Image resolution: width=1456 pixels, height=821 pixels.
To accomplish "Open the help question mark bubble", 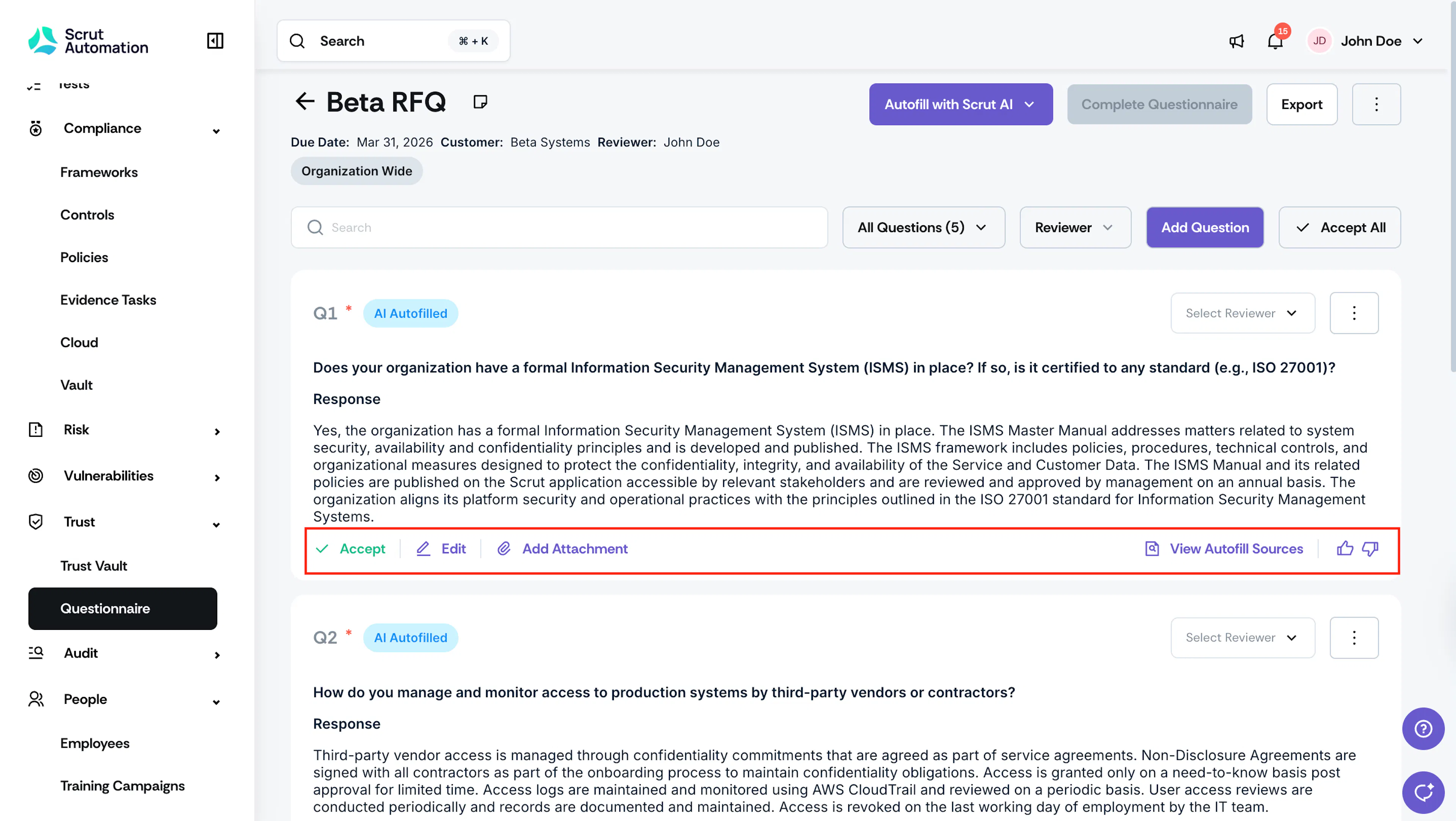I will click(1423, 729).
